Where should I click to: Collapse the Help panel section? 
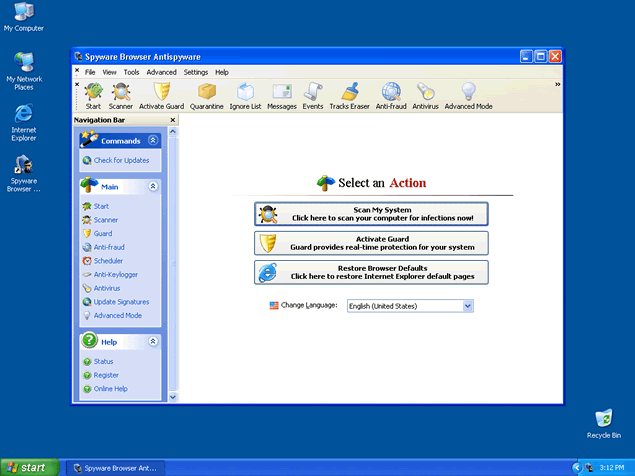pos(153,341)
